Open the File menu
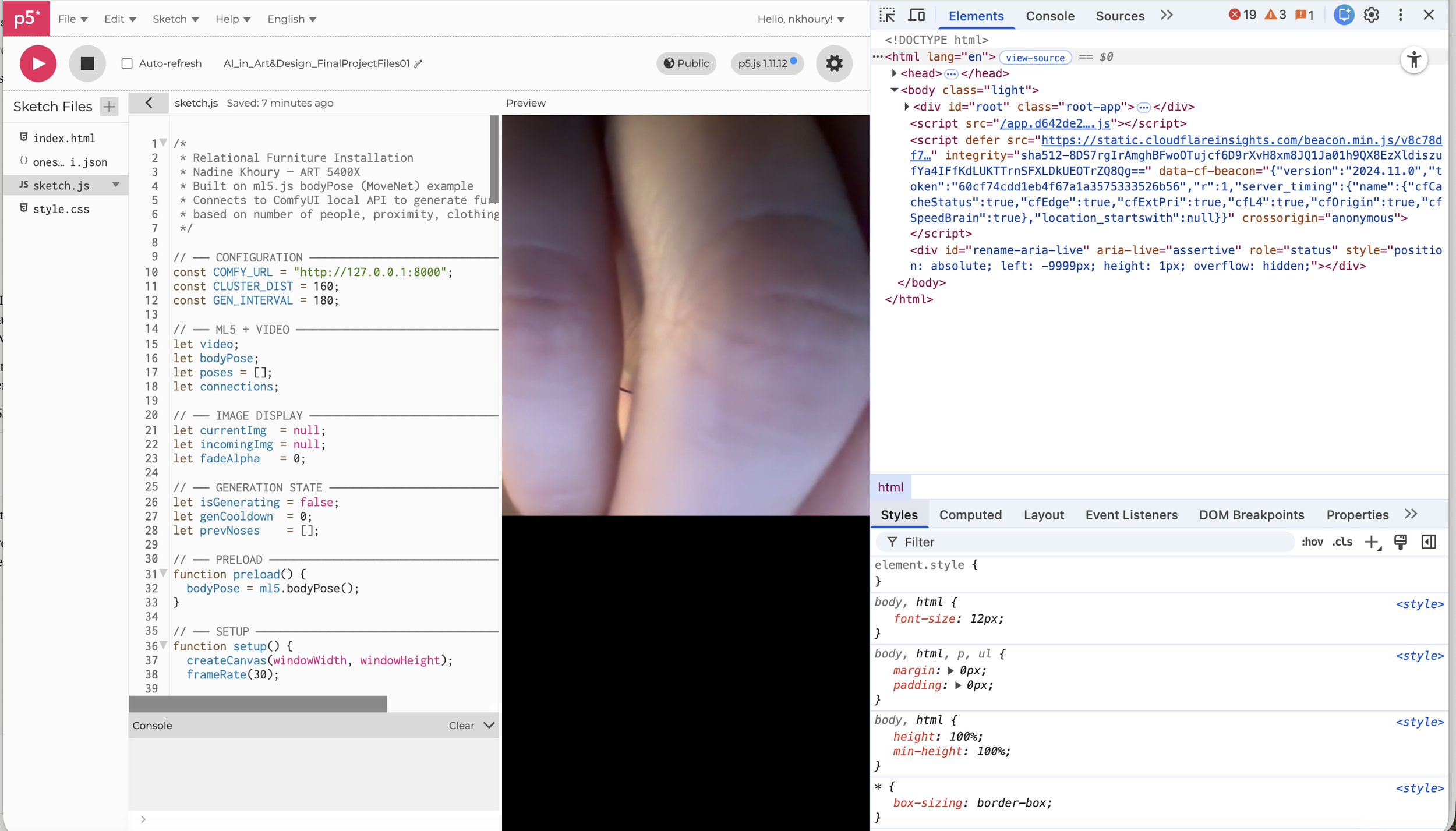 [73, 19]
